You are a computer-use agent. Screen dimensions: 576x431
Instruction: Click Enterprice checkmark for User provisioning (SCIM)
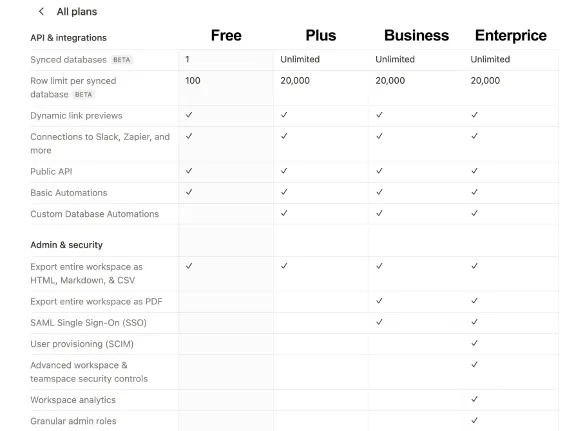474,343
